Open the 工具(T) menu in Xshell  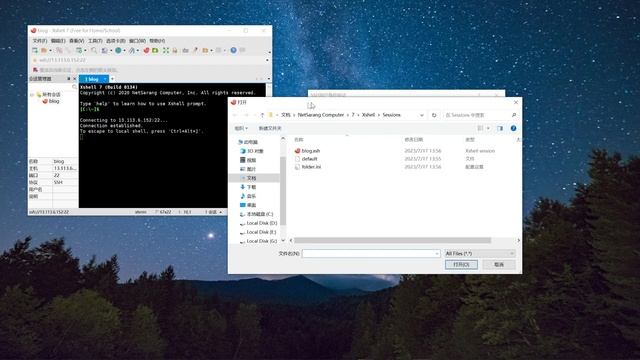point(95,41)
